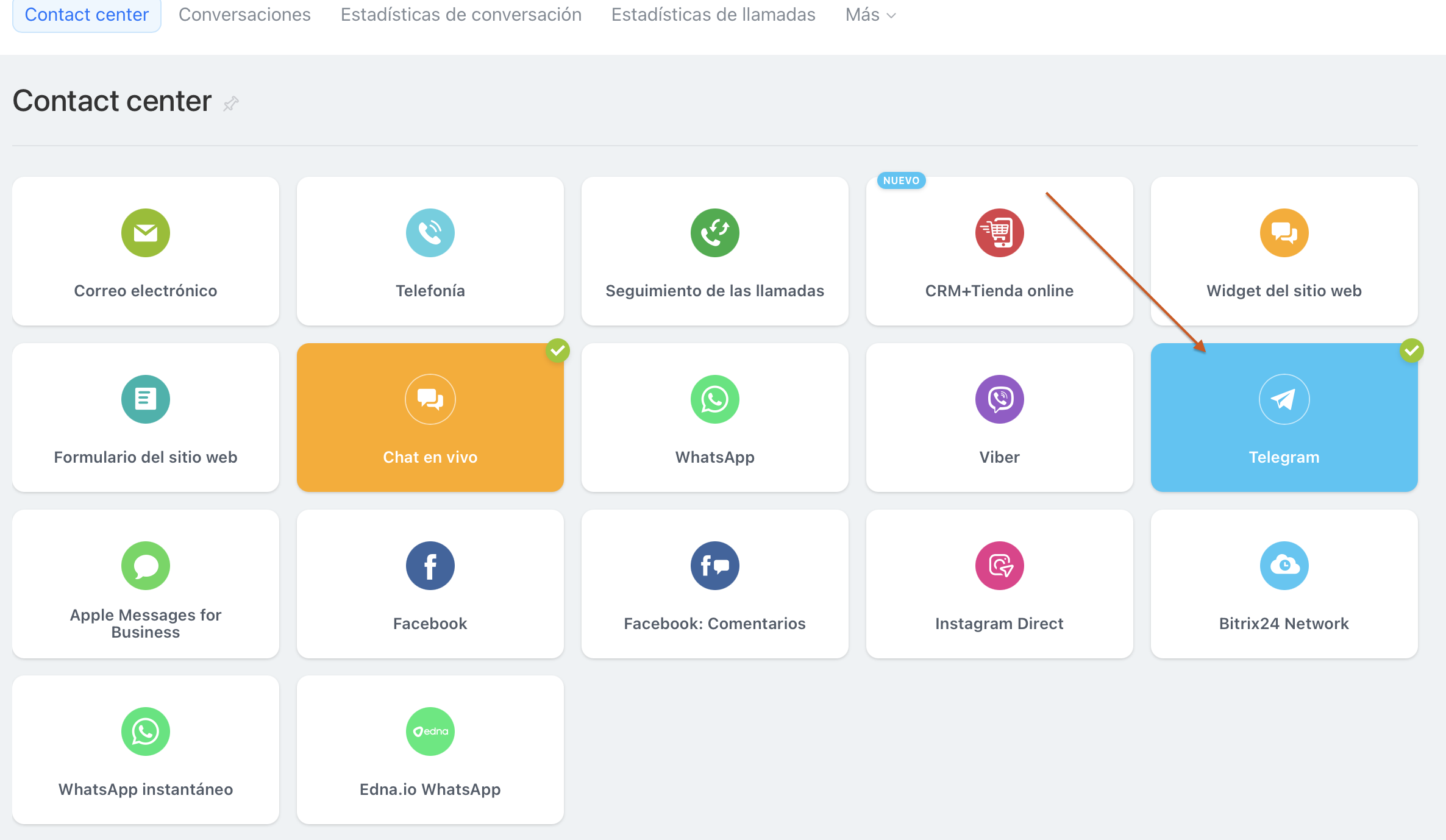Viewport: 1446px width, 840px height.
Task: Click the Telefonía phone icon
Action: click(430, 233)
